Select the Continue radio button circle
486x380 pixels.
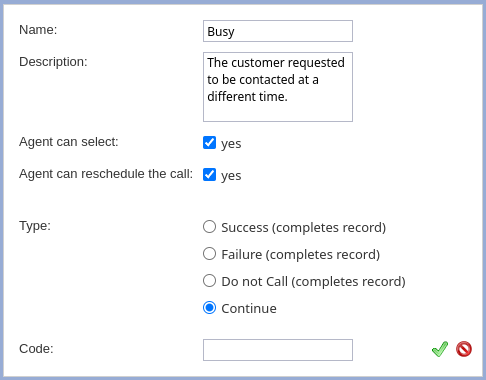(209, 308)
